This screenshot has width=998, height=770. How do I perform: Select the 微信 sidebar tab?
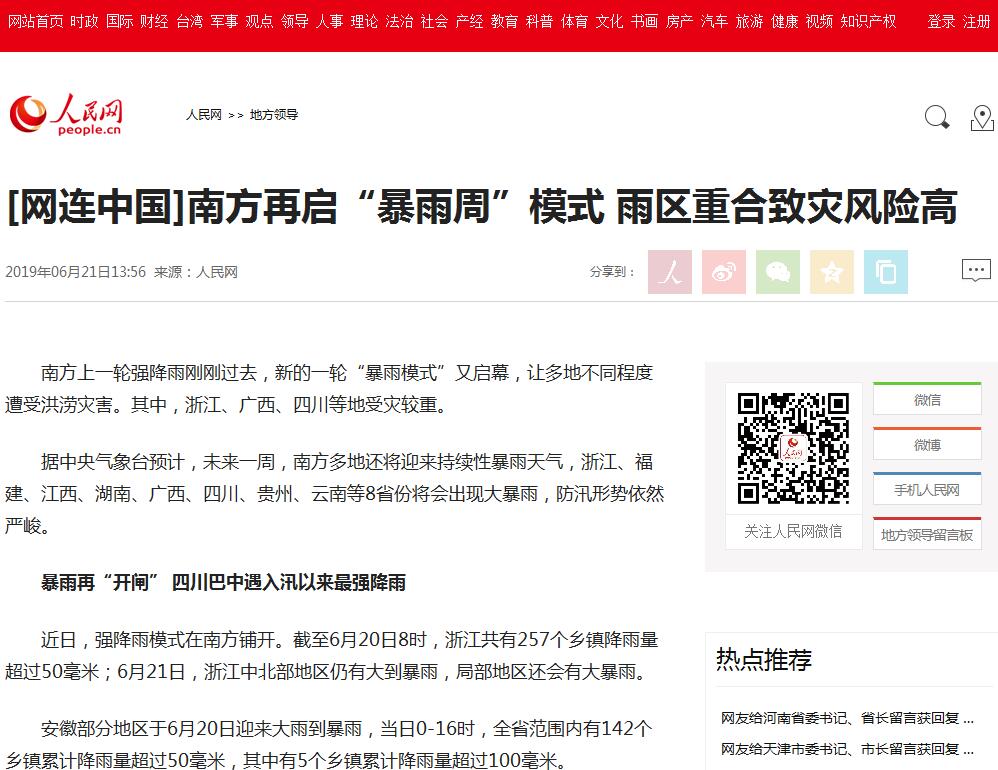927,400
